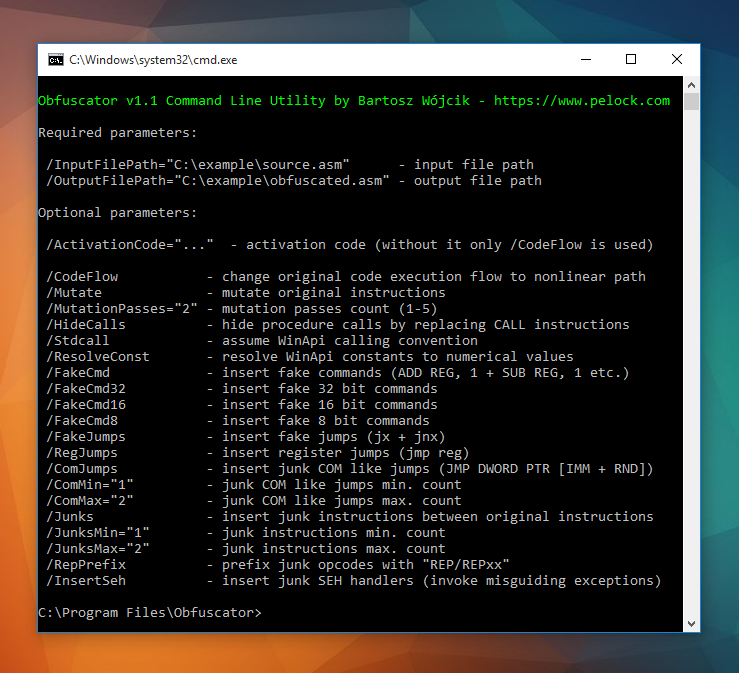
Task: Click the /InsertSeh option text
Action: coord(86,581)
